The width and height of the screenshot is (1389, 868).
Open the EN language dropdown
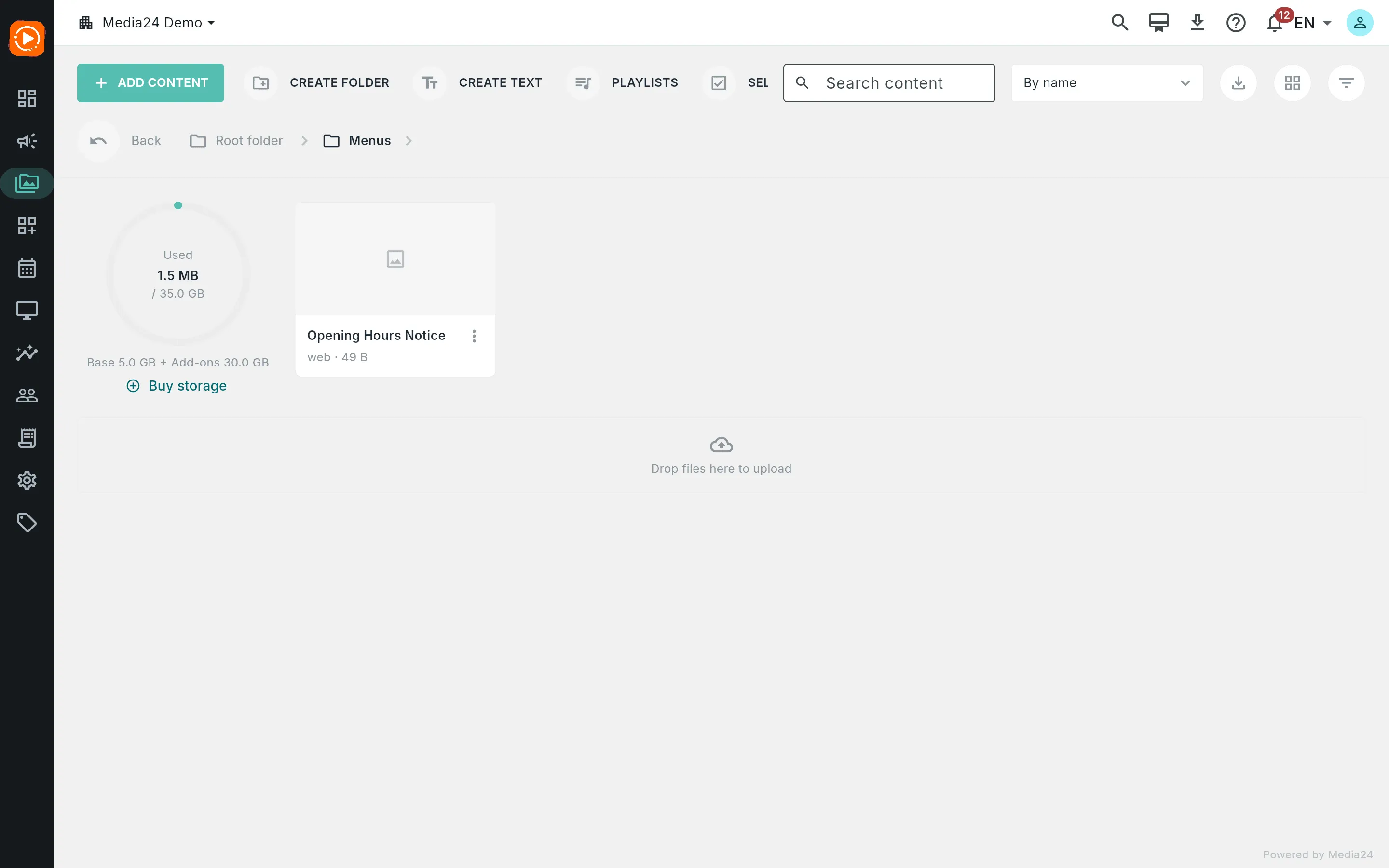1313,23
